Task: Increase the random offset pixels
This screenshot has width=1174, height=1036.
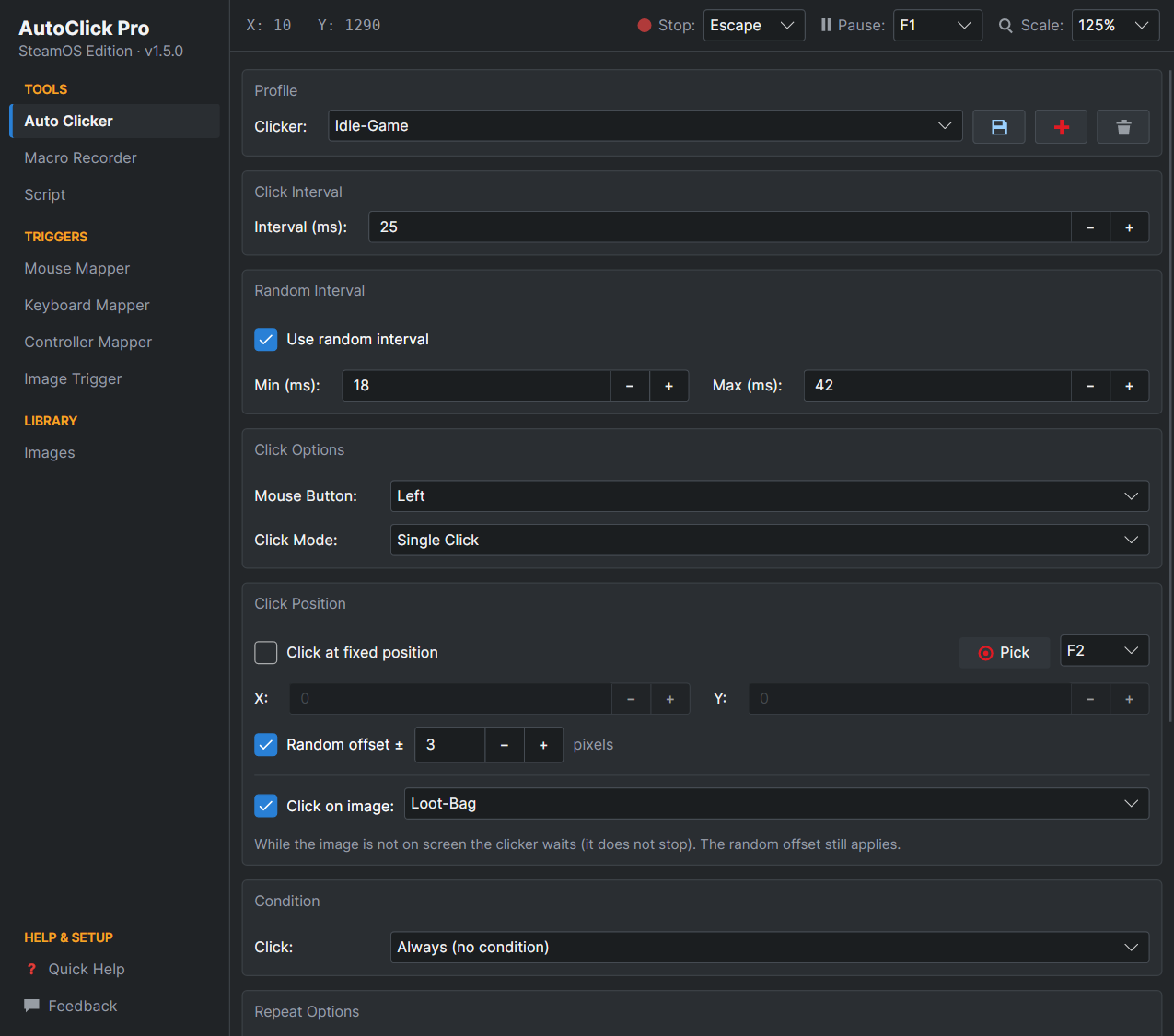Action: (543, 745)
